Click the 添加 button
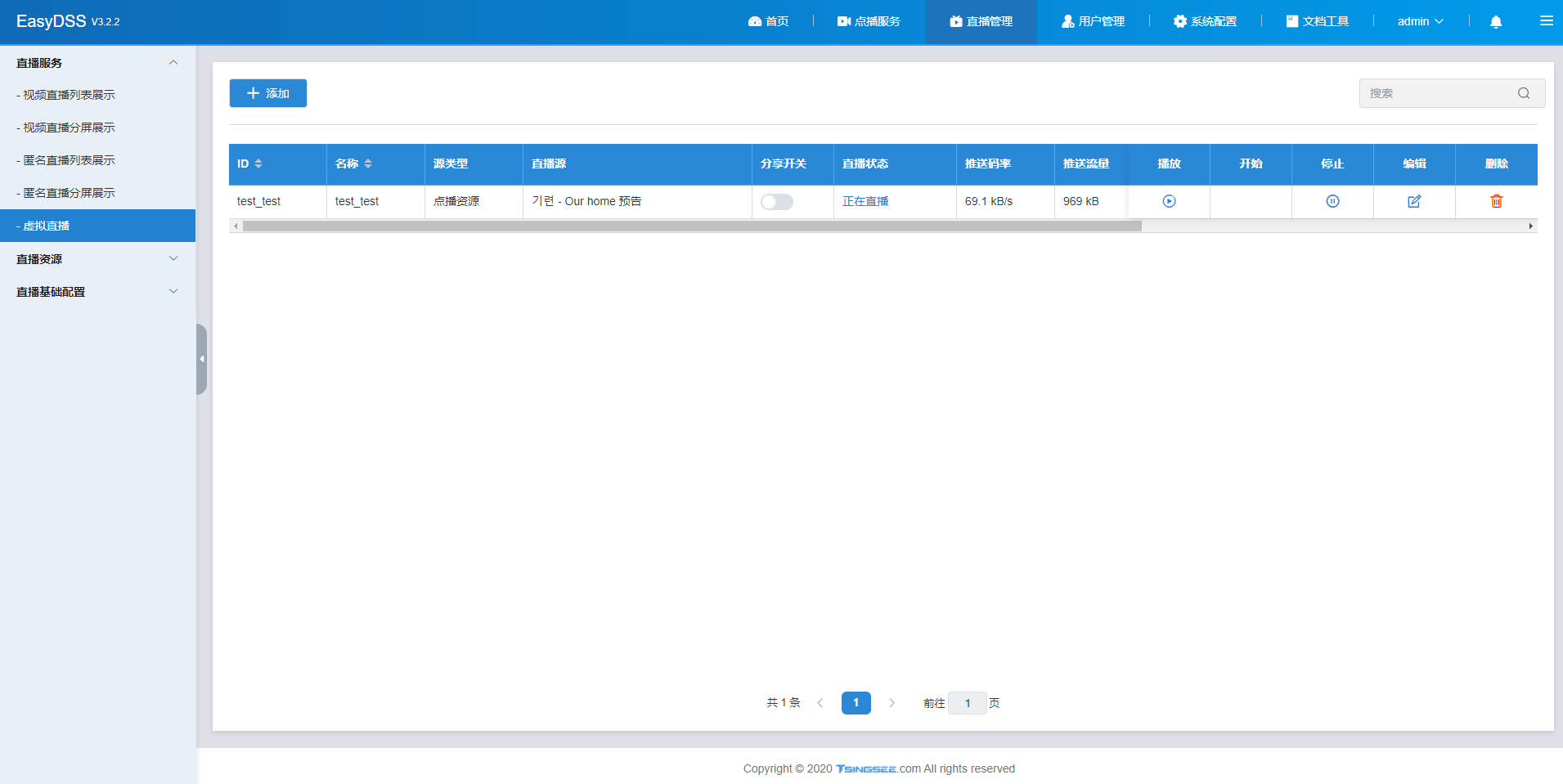Viewport: 1563px width, 784px height. pos(268,93)
